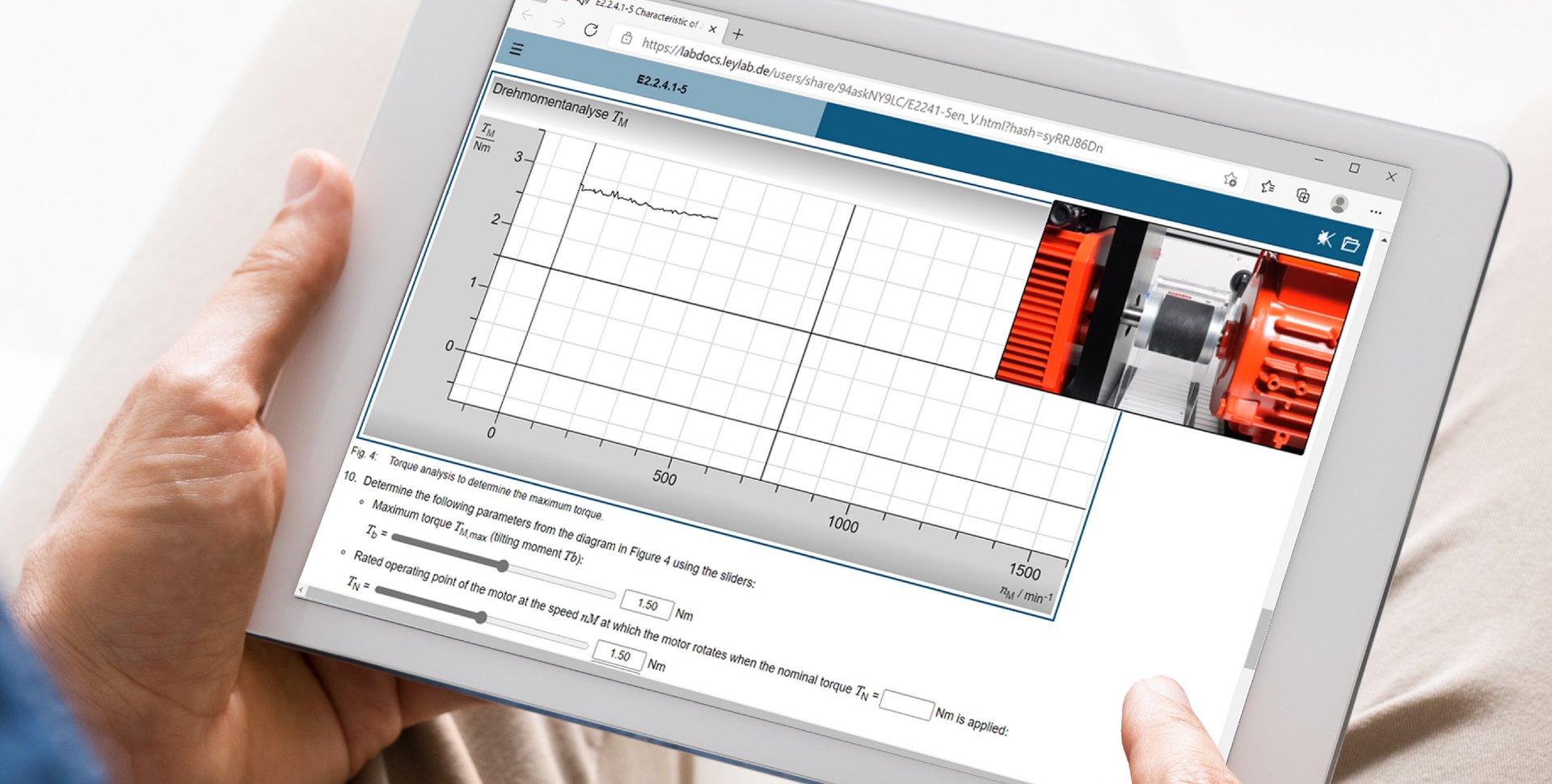The height and width of the screenshot is (784, 1552).
Task: Click the browser forward arrow
Action: click(559, 22)
